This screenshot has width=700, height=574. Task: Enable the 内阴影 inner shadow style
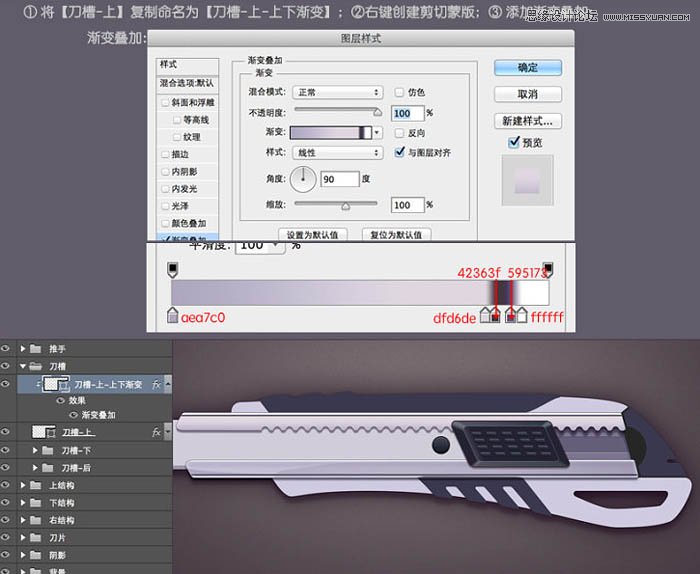[165, 172]
